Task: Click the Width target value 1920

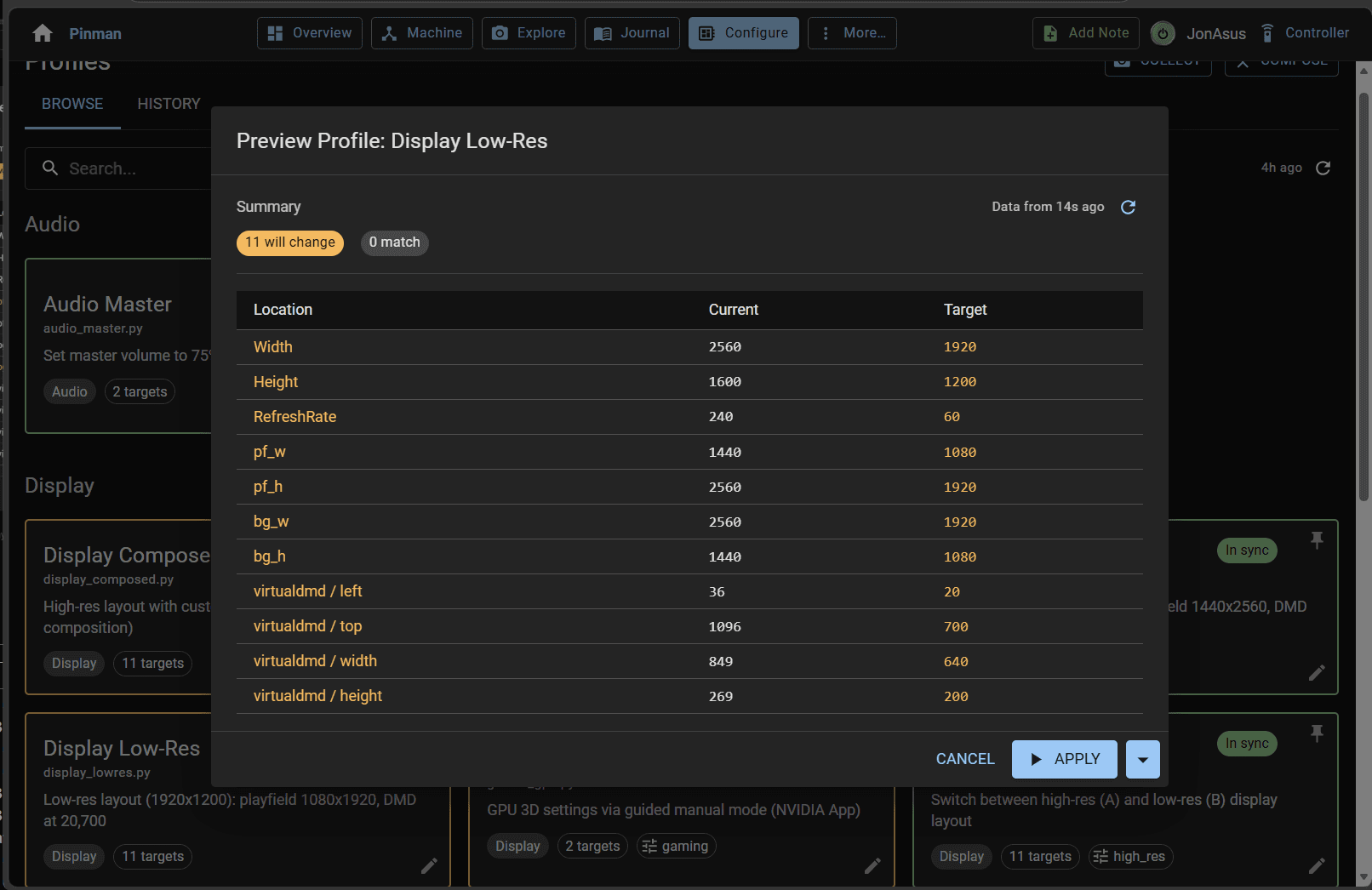Action: pyautogui.click(x=959, y=347)
